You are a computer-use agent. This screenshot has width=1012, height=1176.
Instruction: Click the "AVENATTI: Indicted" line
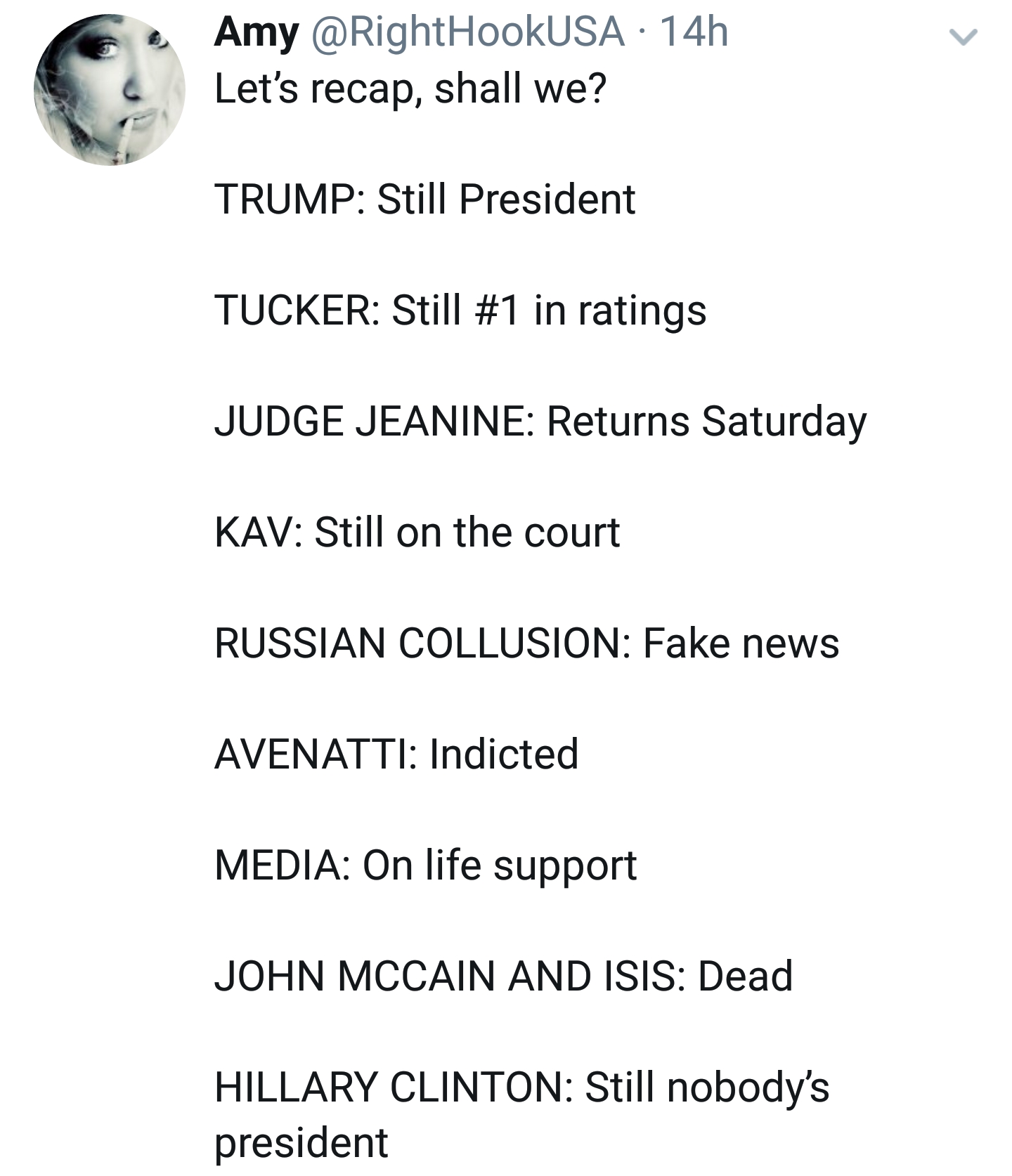(x=396, y=754)
